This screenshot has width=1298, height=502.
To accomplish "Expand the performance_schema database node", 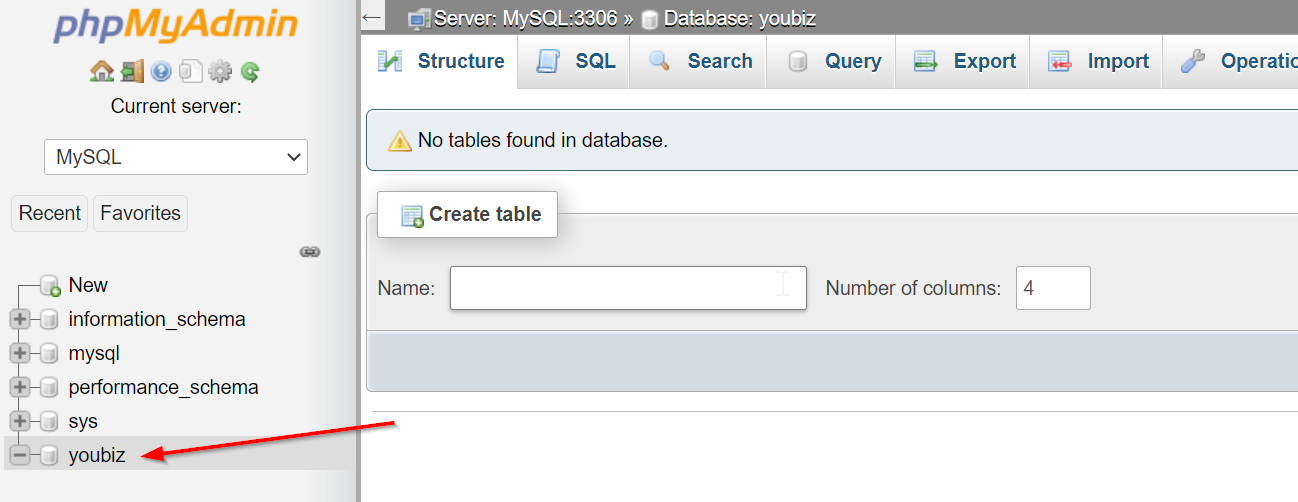I will point(19,388).
